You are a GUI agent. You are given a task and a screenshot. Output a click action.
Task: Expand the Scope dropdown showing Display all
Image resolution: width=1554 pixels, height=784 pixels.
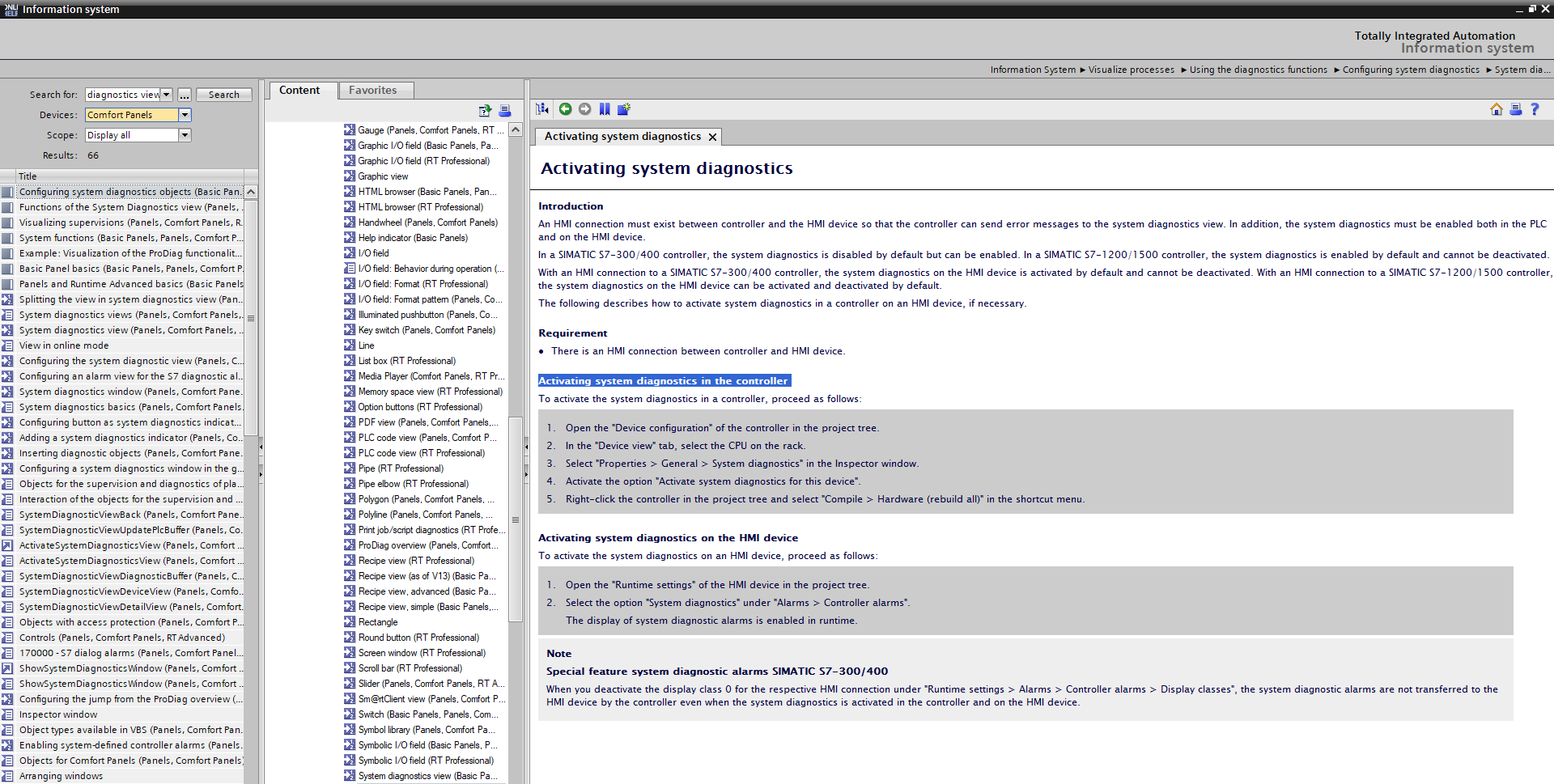pos(185,135)
